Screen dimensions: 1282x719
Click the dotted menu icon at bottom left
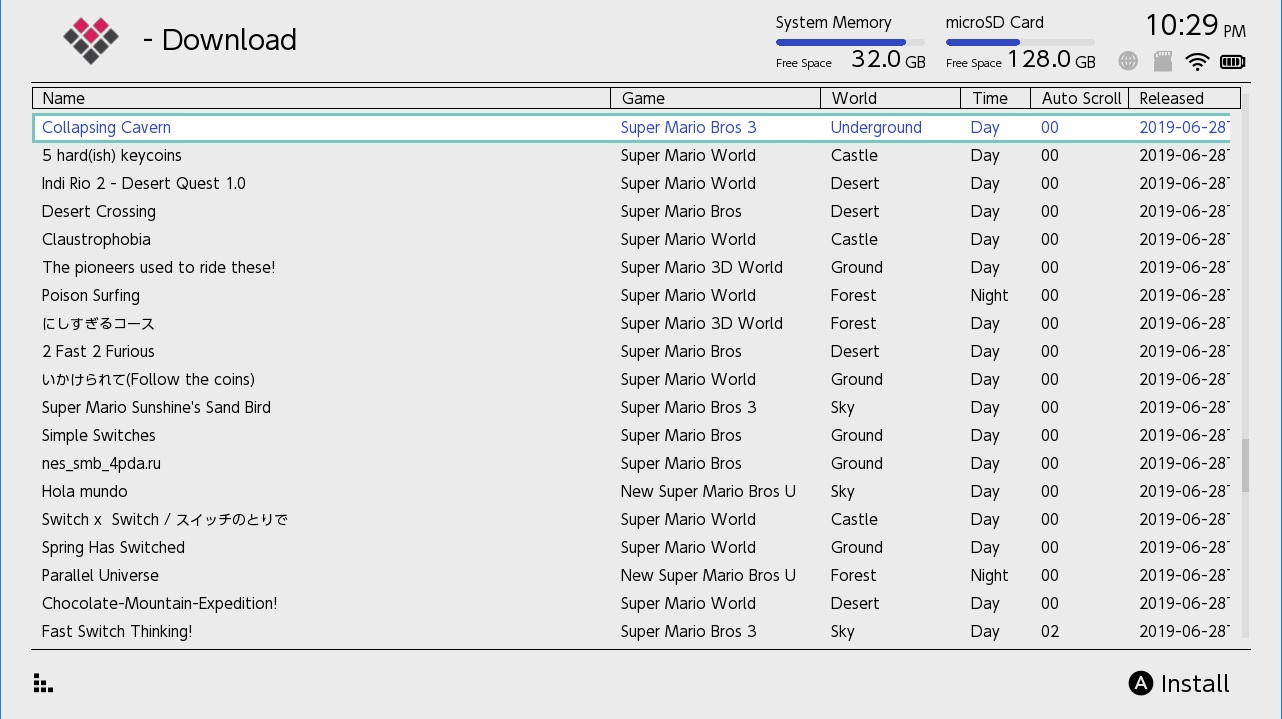43,683
